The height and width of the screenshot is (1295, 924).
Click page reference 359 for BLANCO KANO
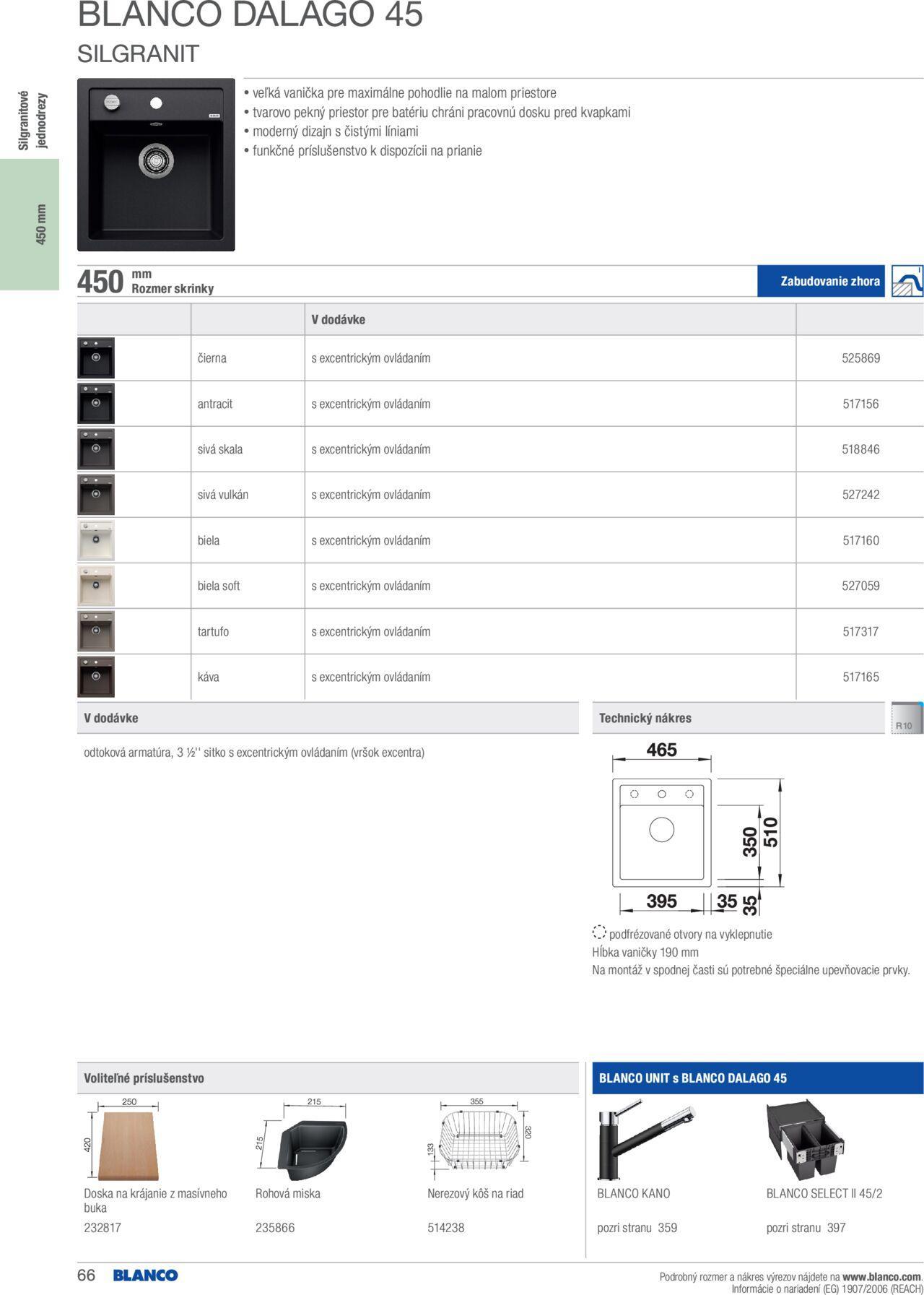click(x=667, y=1228)
